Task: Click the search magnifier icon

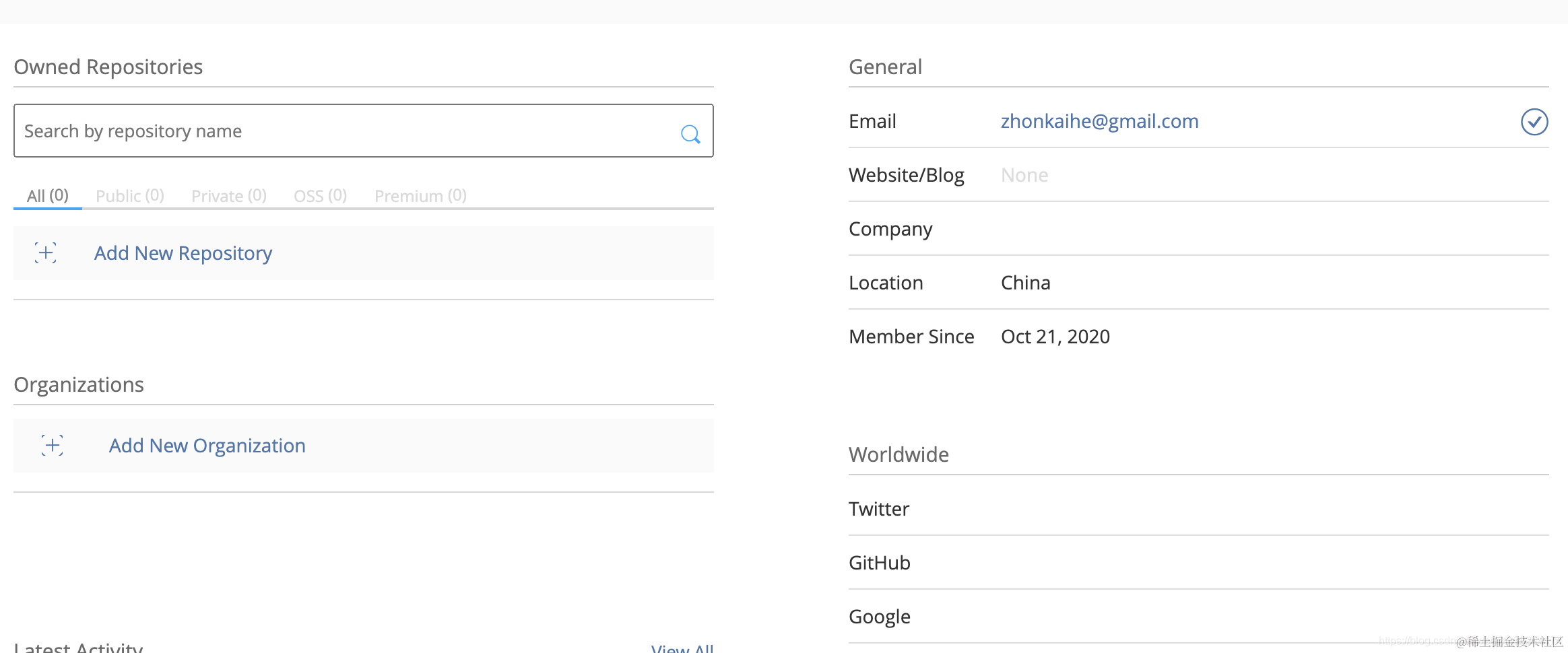Action: [690, 133]
